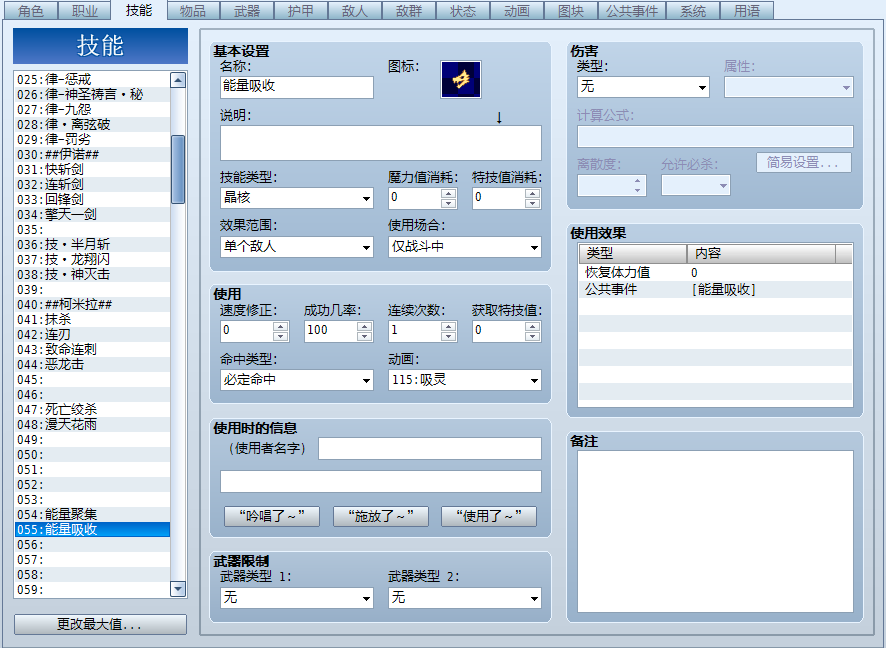The image size is (886, 648).
Task: Click the second message line field
Action: (x=381, y=481)
